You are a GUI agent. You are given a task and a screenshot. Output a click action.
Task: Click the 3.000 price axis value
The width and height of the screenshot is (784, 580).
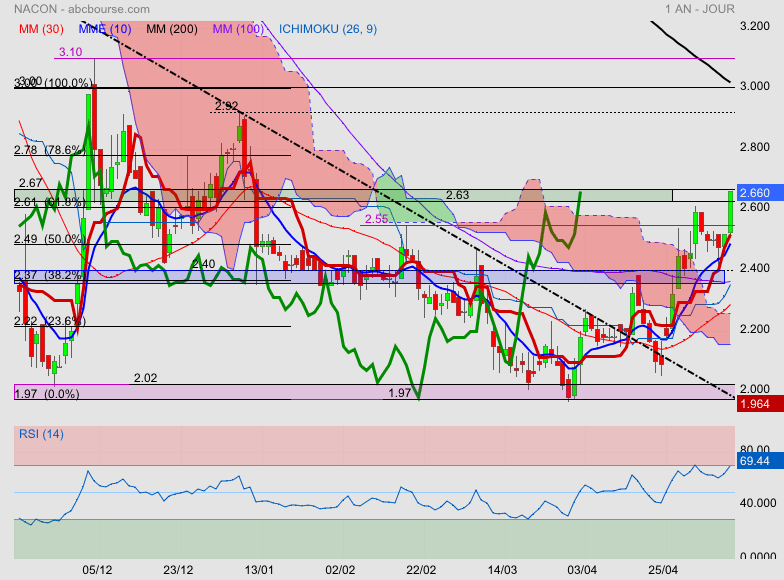pos(755,86)
